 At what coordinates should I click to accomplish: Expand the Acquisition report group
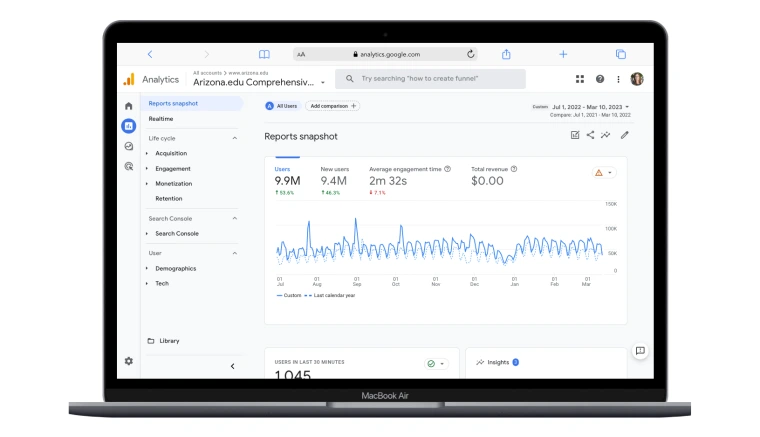point(147,153)
